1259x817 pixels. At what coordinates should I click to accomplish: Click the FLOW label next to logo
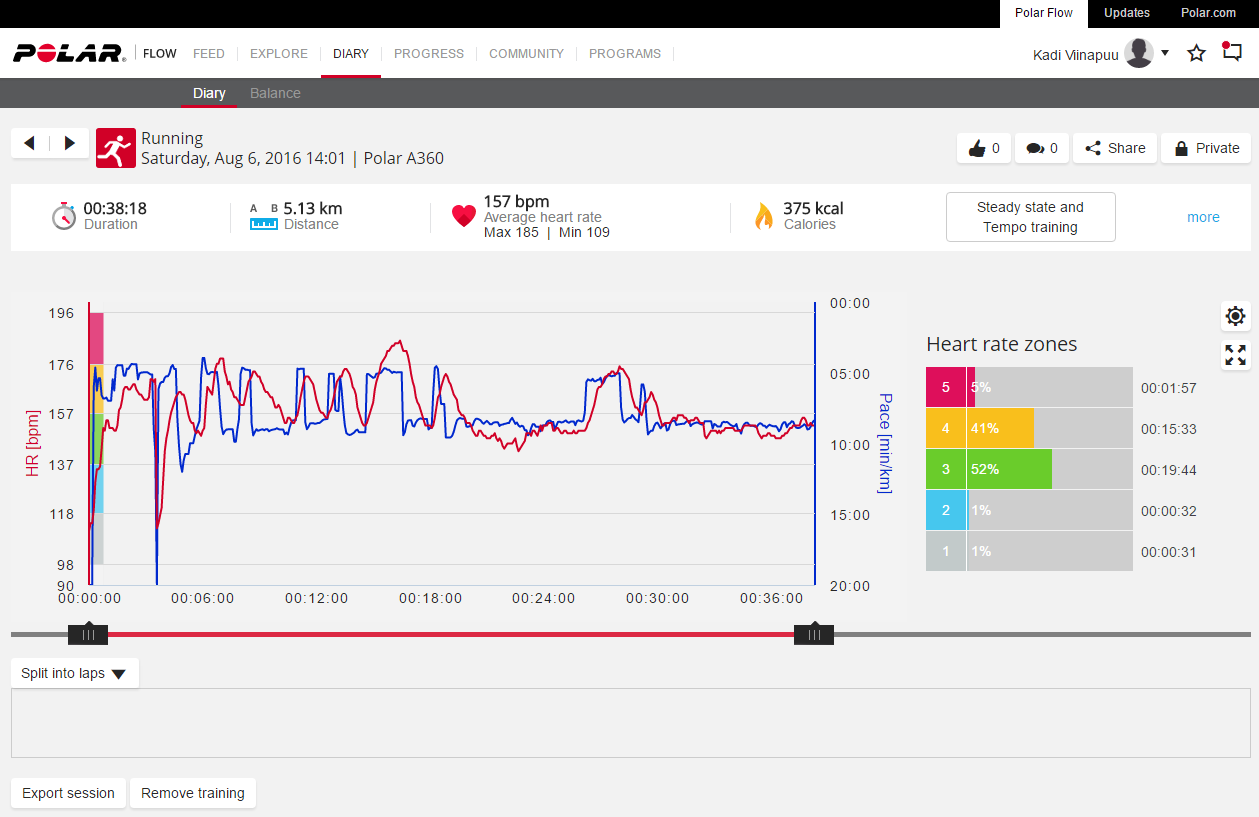click(x=160, y=54)
